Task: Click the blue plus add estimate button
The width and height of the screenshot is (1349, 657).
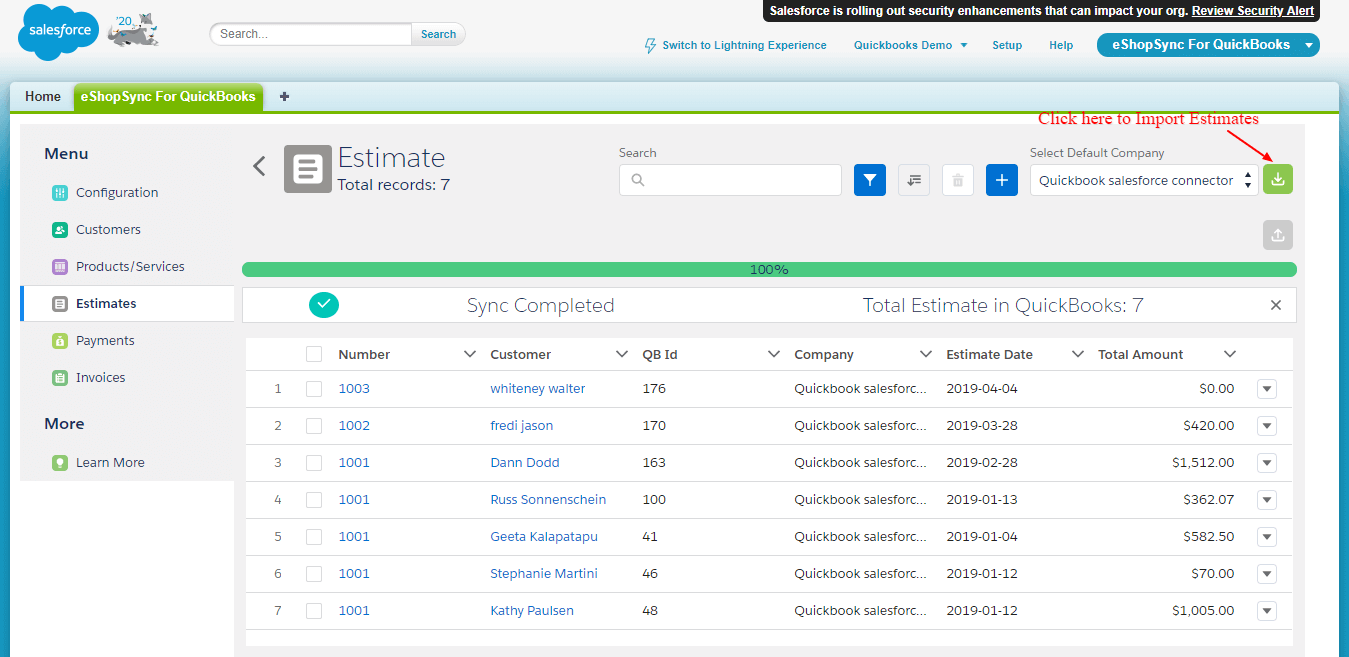Action: (x=1002, y=180)
